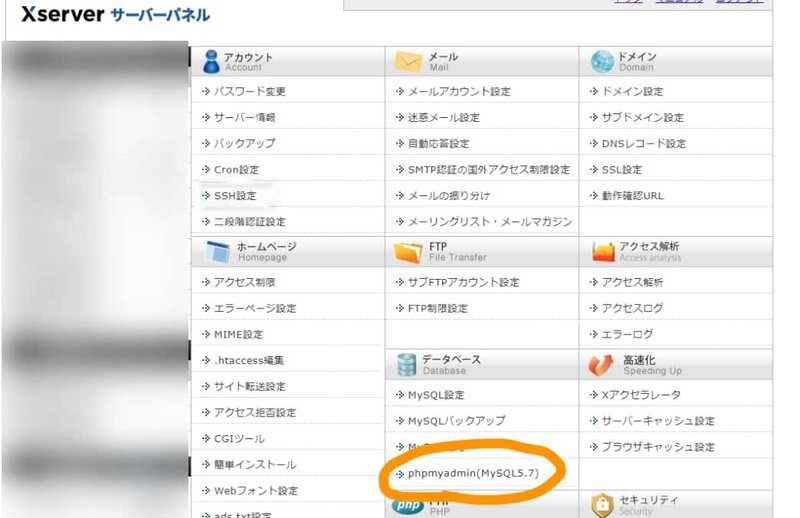Viewport: 800px width, 518px height.
Task: Open MIME設定 link
Action: [x=238, y=334]
